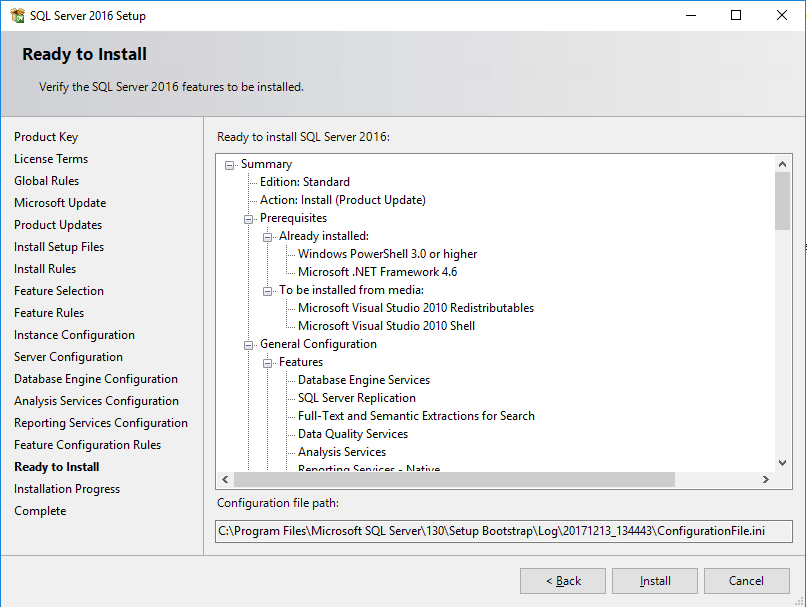Click the vertical scrollbar thumb
The width and height of the screenshot is (807, 607).
tap(782, 201)
